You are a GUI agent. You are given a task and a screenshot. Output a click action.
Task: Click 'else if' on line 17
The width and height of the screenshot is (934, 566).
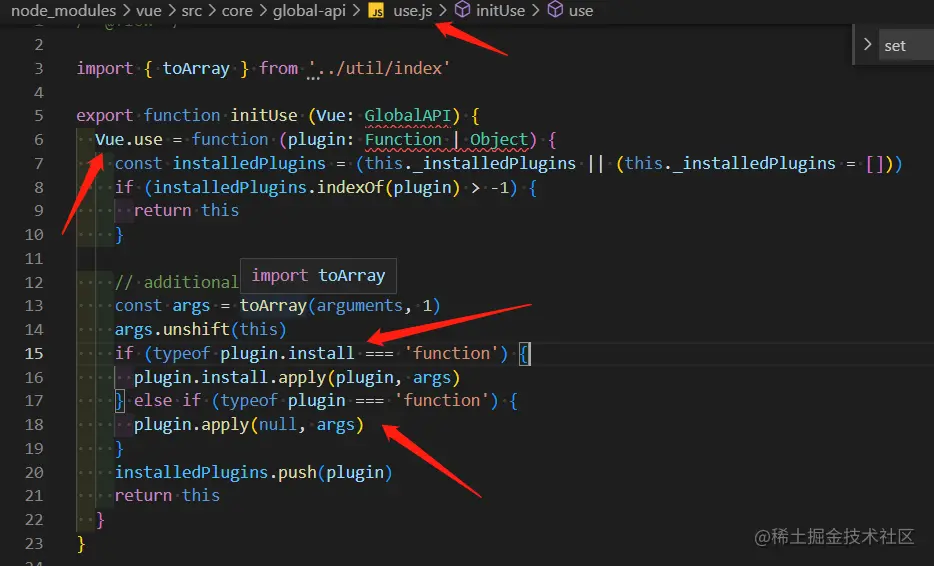pos(167,400)
